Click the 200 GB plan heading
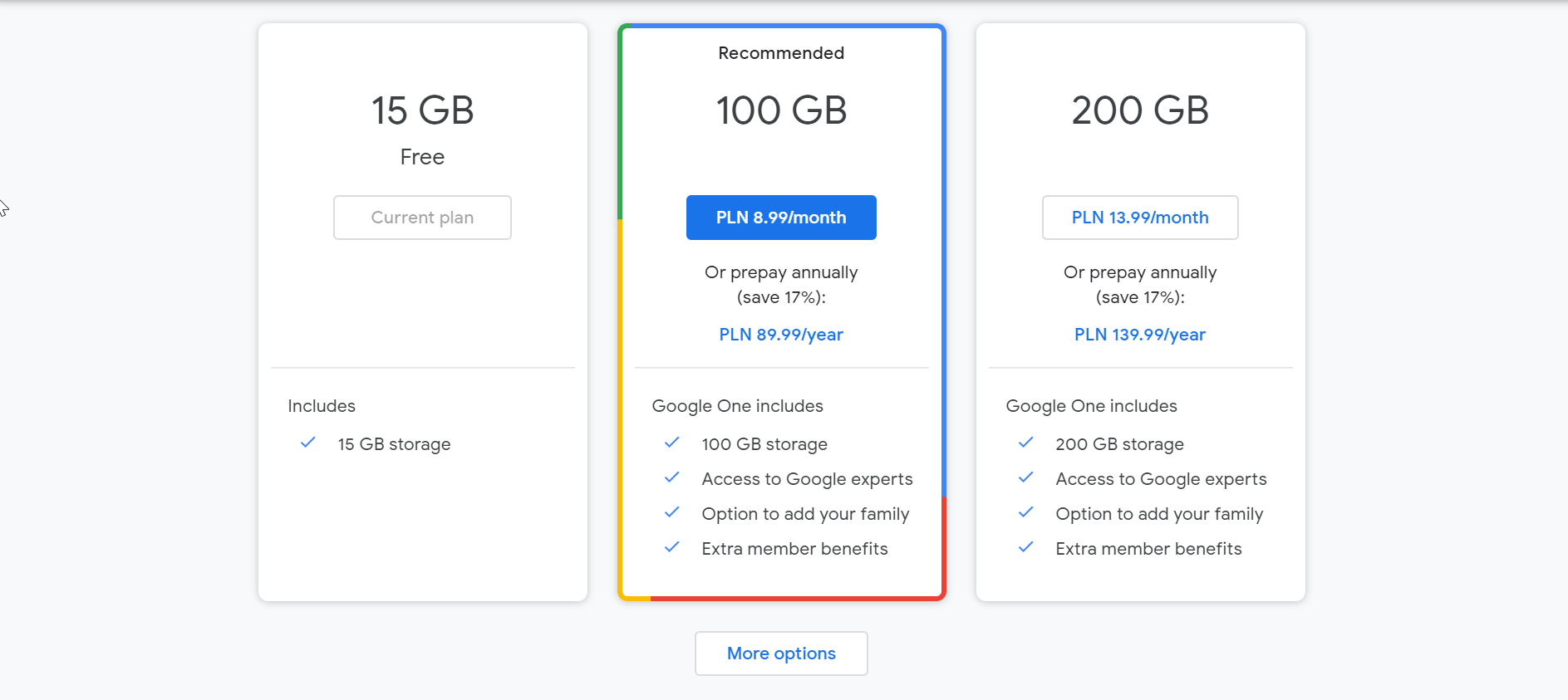1568x700 pixels. click(x=1140, y=110)
